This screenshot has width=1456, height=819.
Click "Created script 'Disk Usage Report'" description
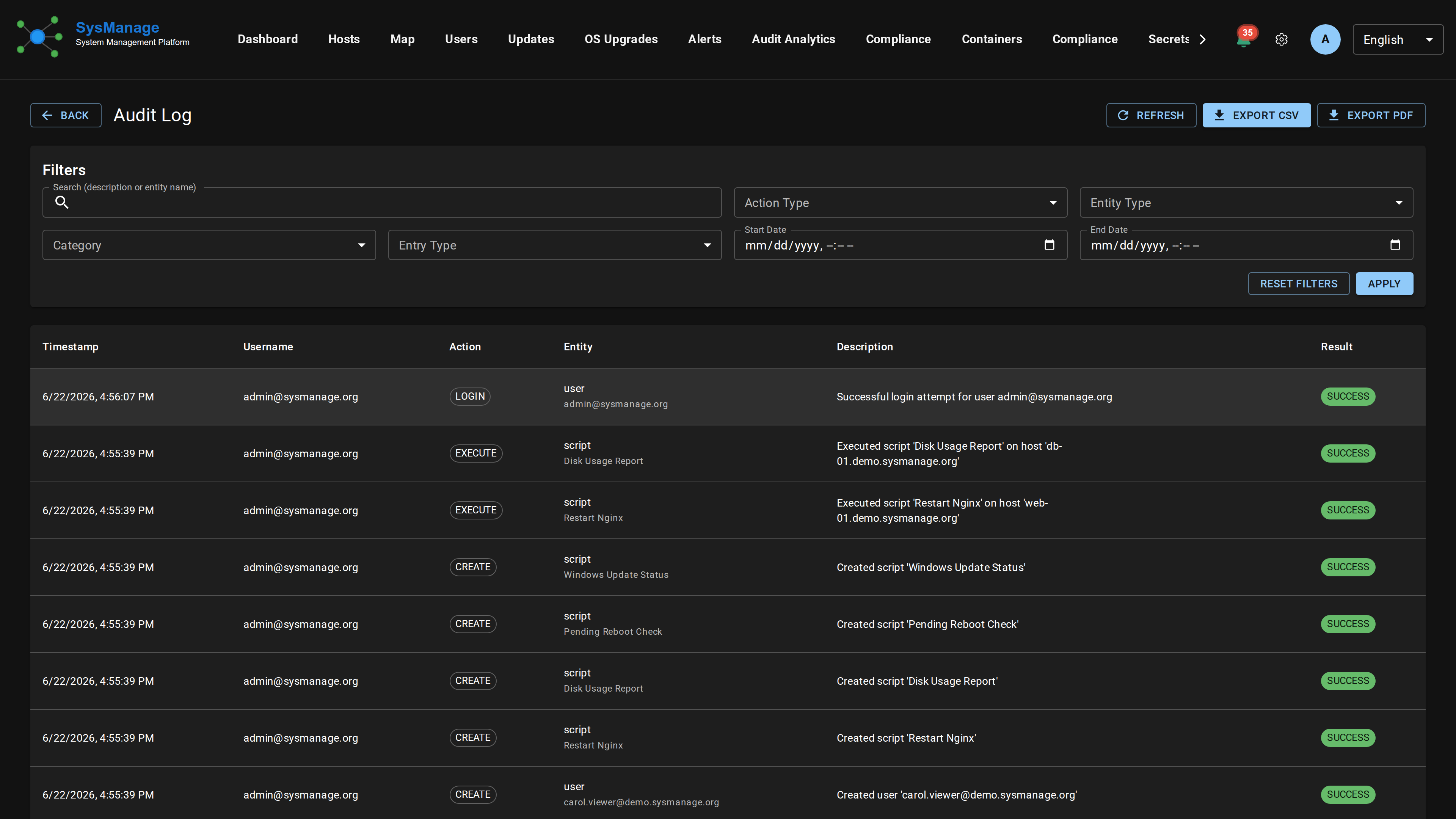click(x=917, y=681)
